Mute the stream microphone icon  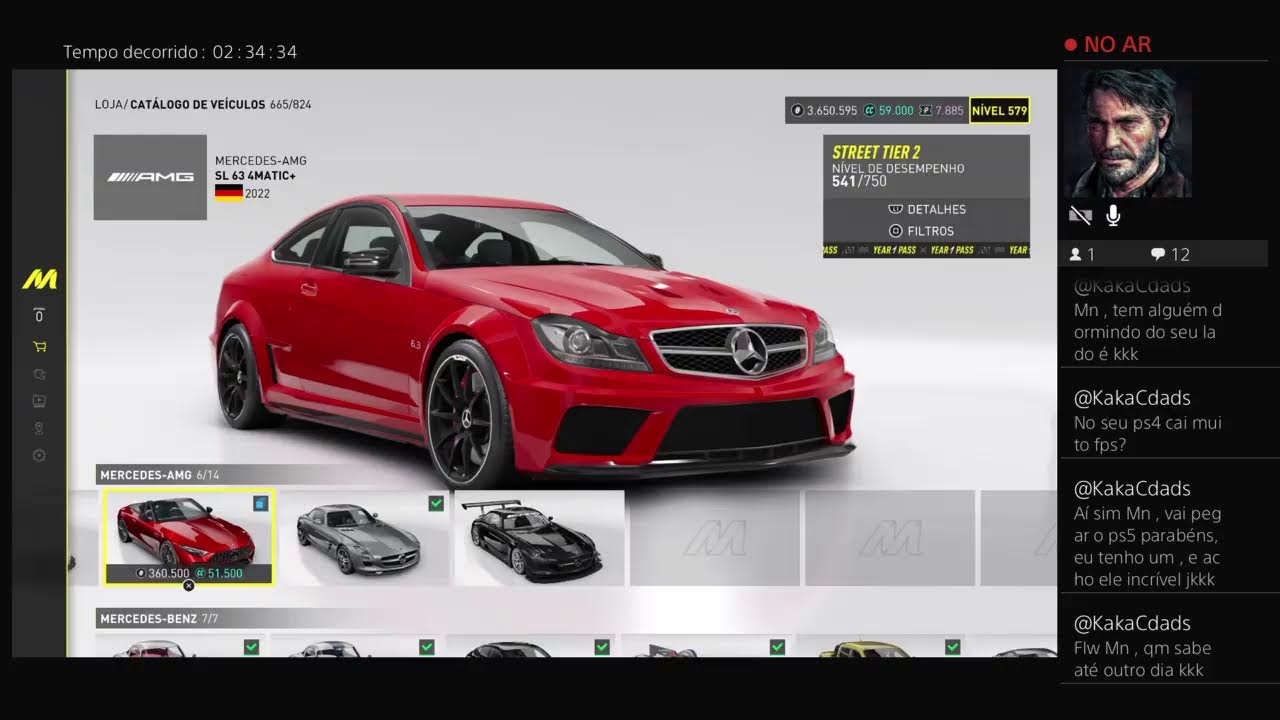tap(1113, 215)
